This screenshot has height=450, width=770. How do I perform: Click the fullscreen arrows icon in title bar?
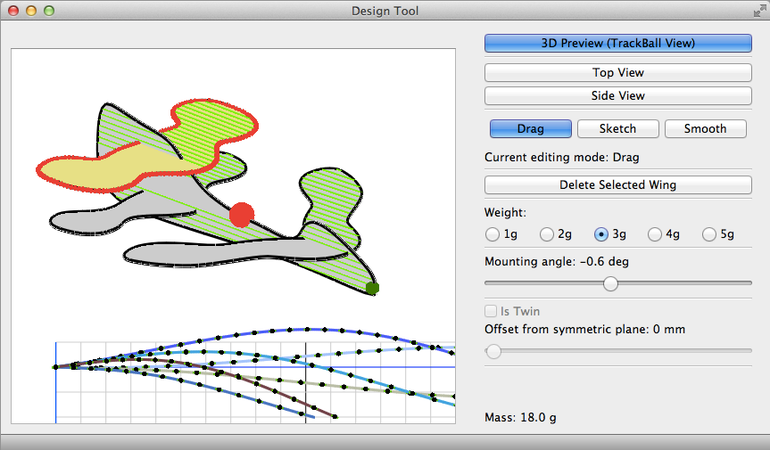pyautogui.click(x=757, y=10)
